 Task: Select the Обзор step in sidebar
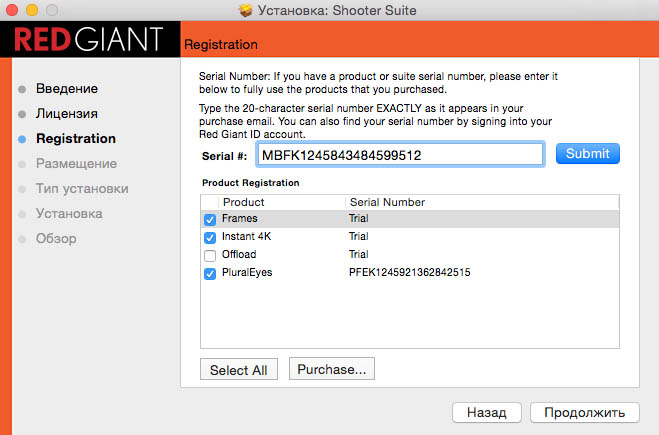(56, 239)
